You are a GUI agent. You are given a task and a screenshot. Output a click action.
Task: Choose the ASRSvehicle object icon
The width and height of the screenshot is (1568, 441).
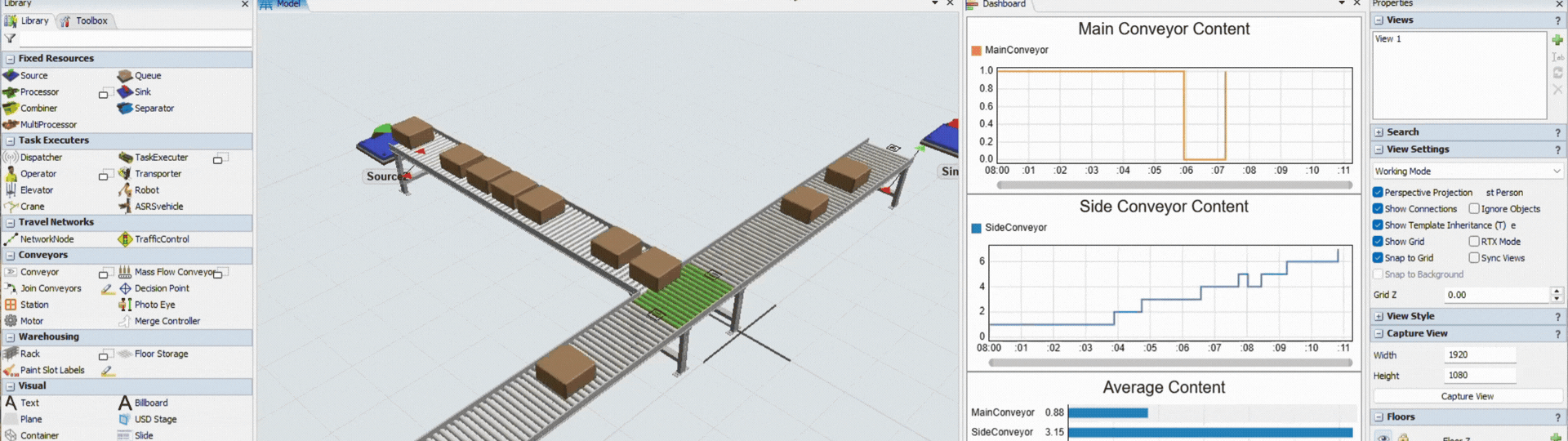125,207
